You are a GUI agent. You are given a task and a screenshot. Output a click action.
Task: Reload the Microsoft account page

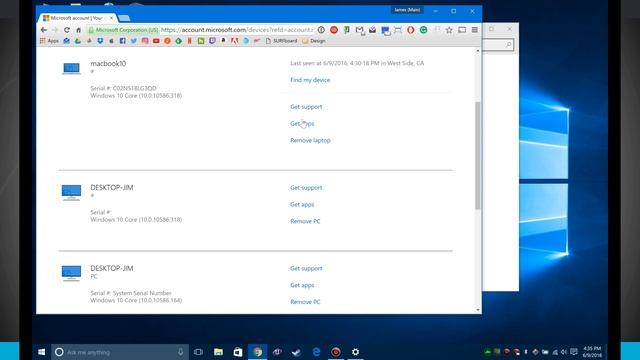[67, 30]
